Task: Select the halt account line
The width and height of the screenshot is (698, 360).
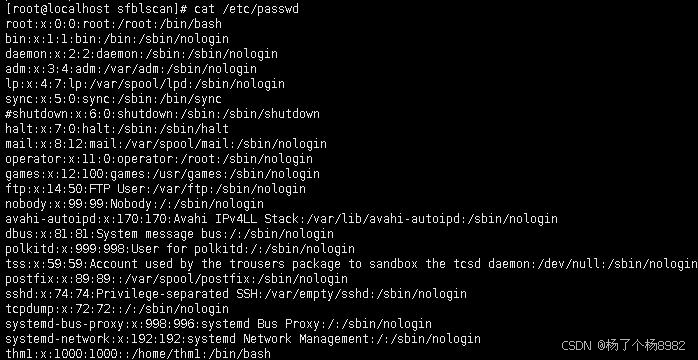Action: [x=117, y=129]
